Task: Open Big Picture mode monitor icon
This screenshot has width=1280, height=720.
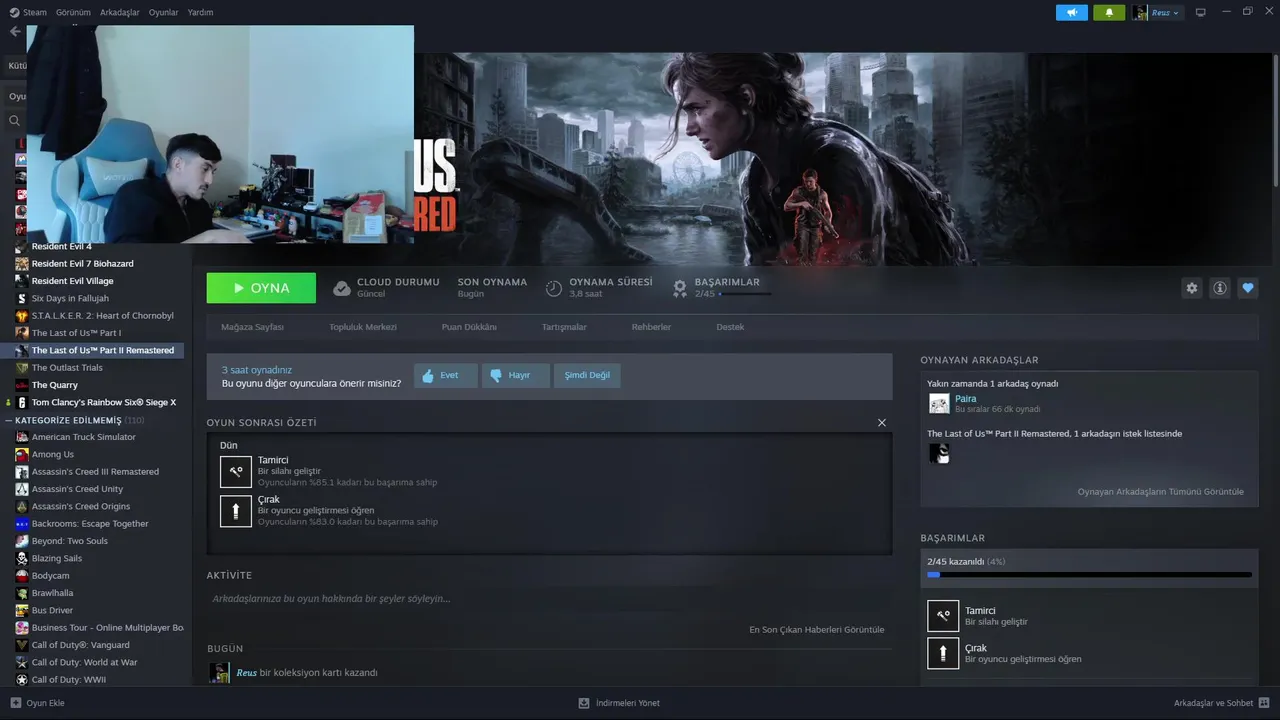Action: pos(1200,12)
